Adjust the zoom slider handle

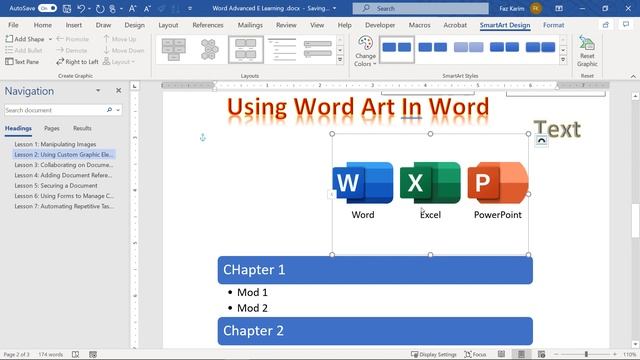586,354
